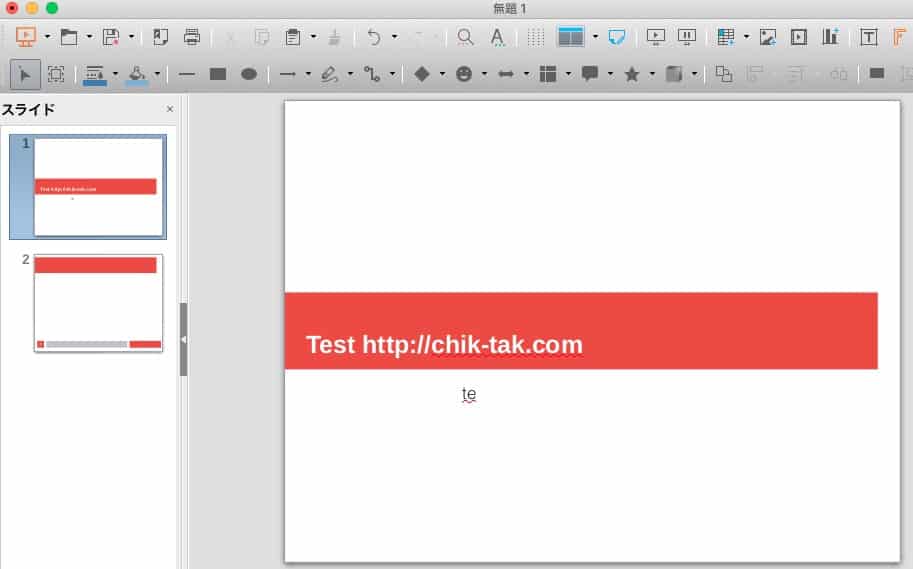
Task: Expand the Paste options dropdown arrow
Action: [x=313, y=37]
